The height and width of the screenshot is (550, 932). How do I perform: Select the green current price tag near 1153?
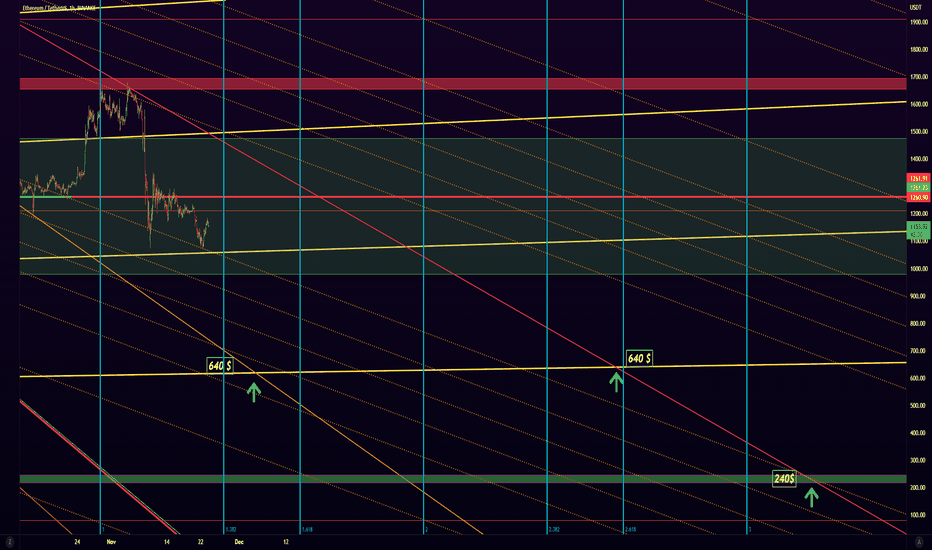(918, 230)
